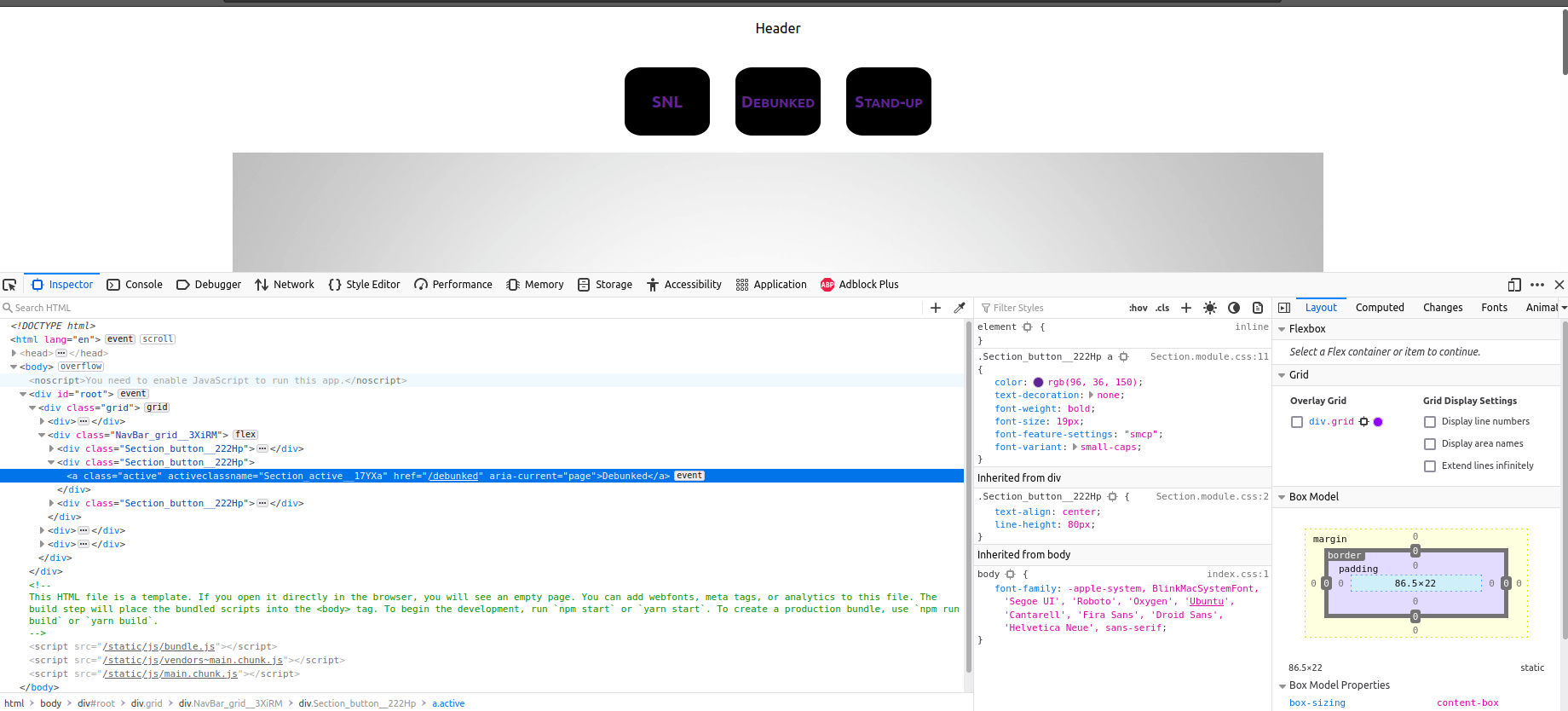1568x711 pixels.
Task: Open the Debugger tab
Action: [209, 285]
